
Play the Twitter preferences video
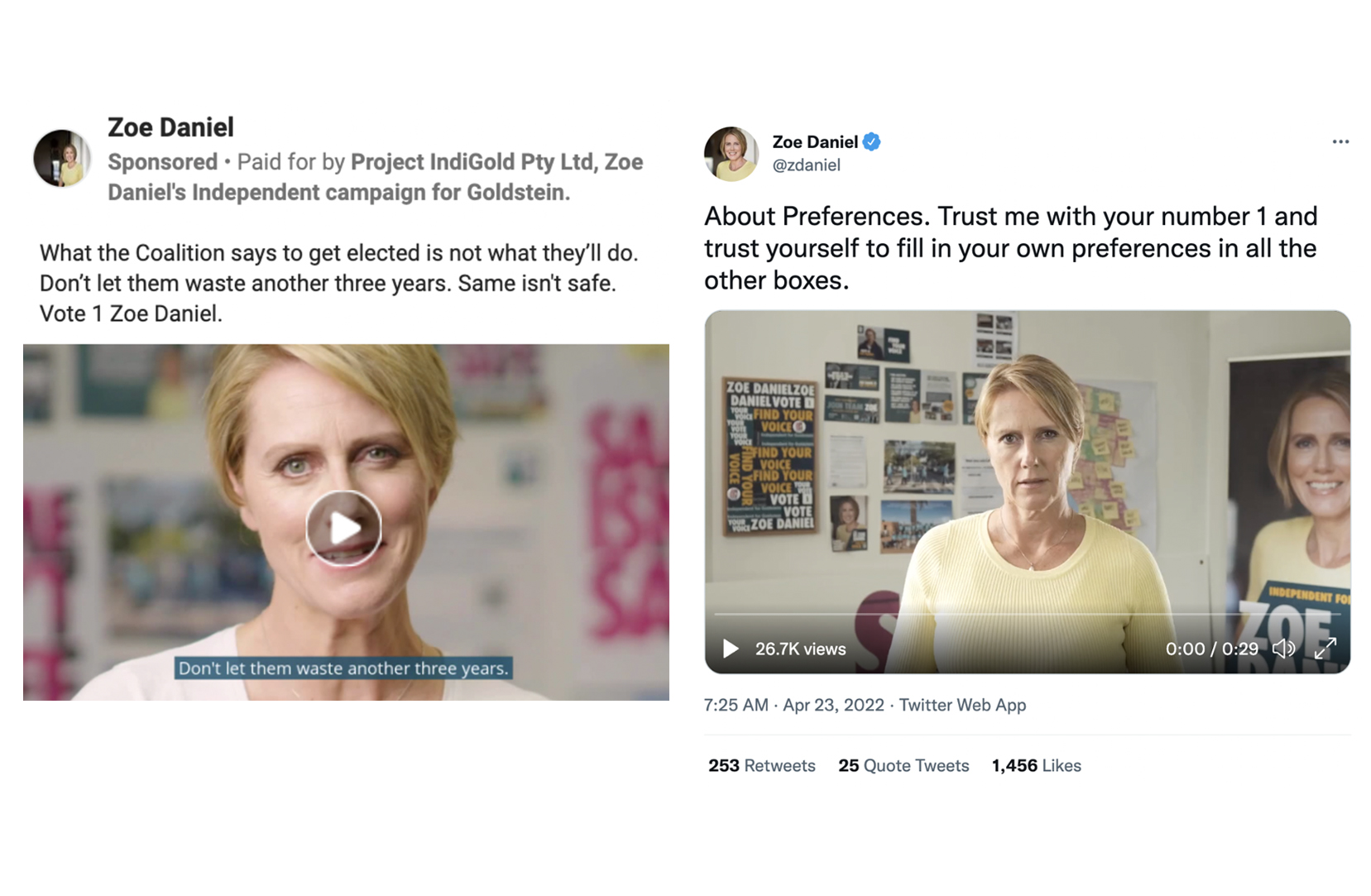731,649
